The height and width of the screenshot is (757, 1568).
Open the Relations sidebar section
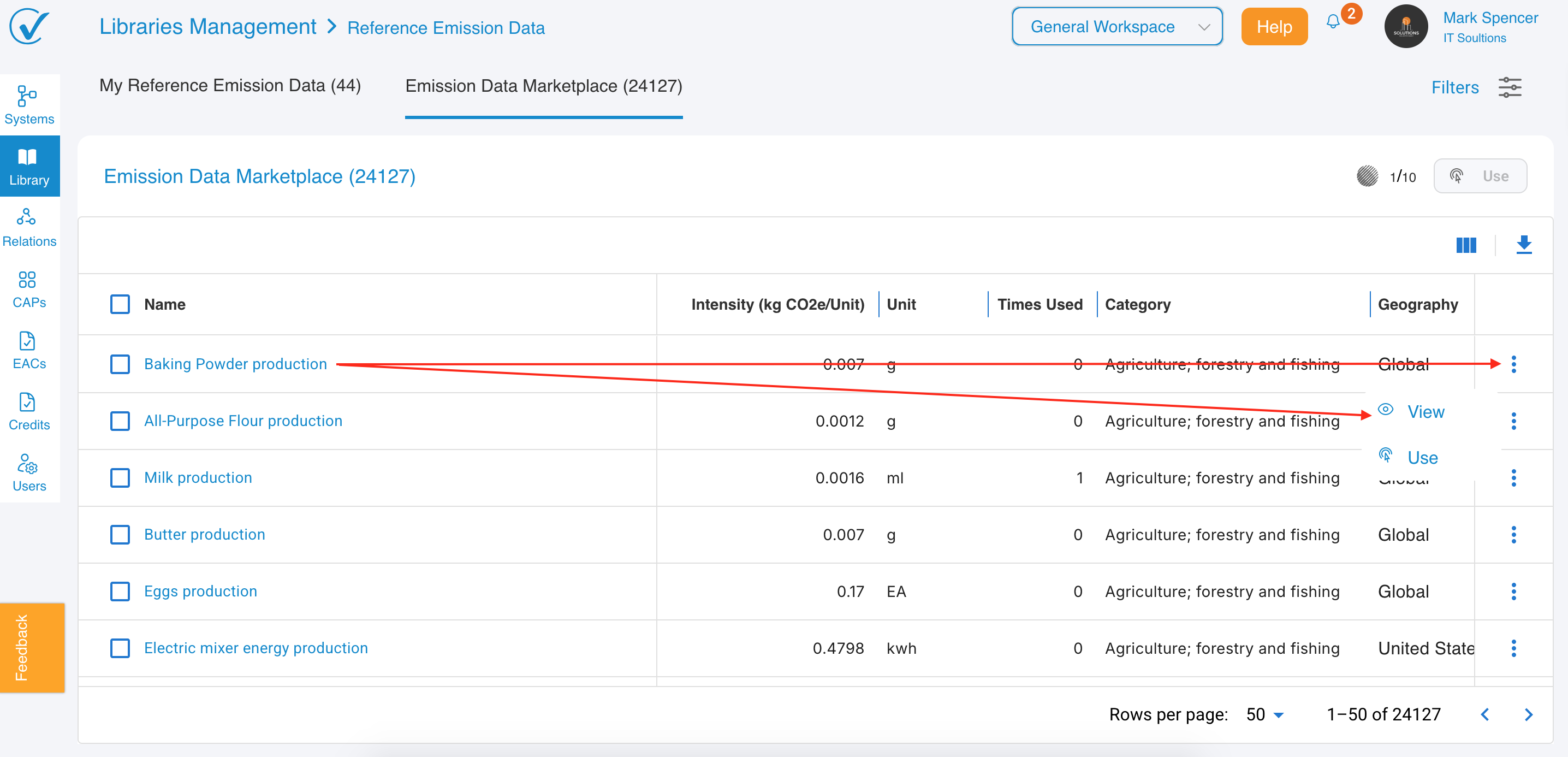[29, 227]
